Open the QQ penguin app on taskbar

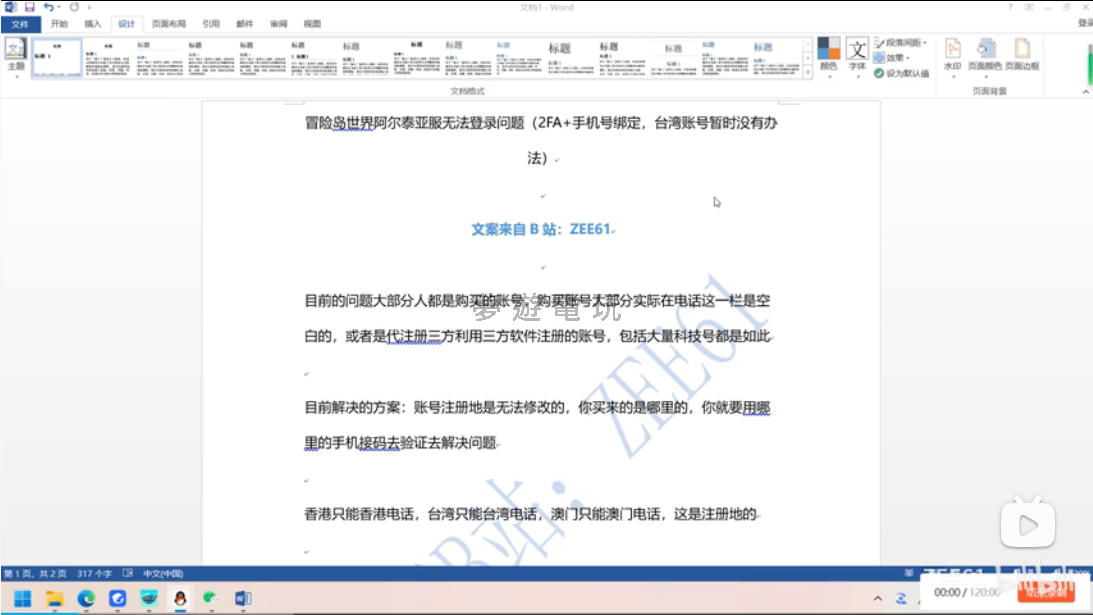point(180,598)
